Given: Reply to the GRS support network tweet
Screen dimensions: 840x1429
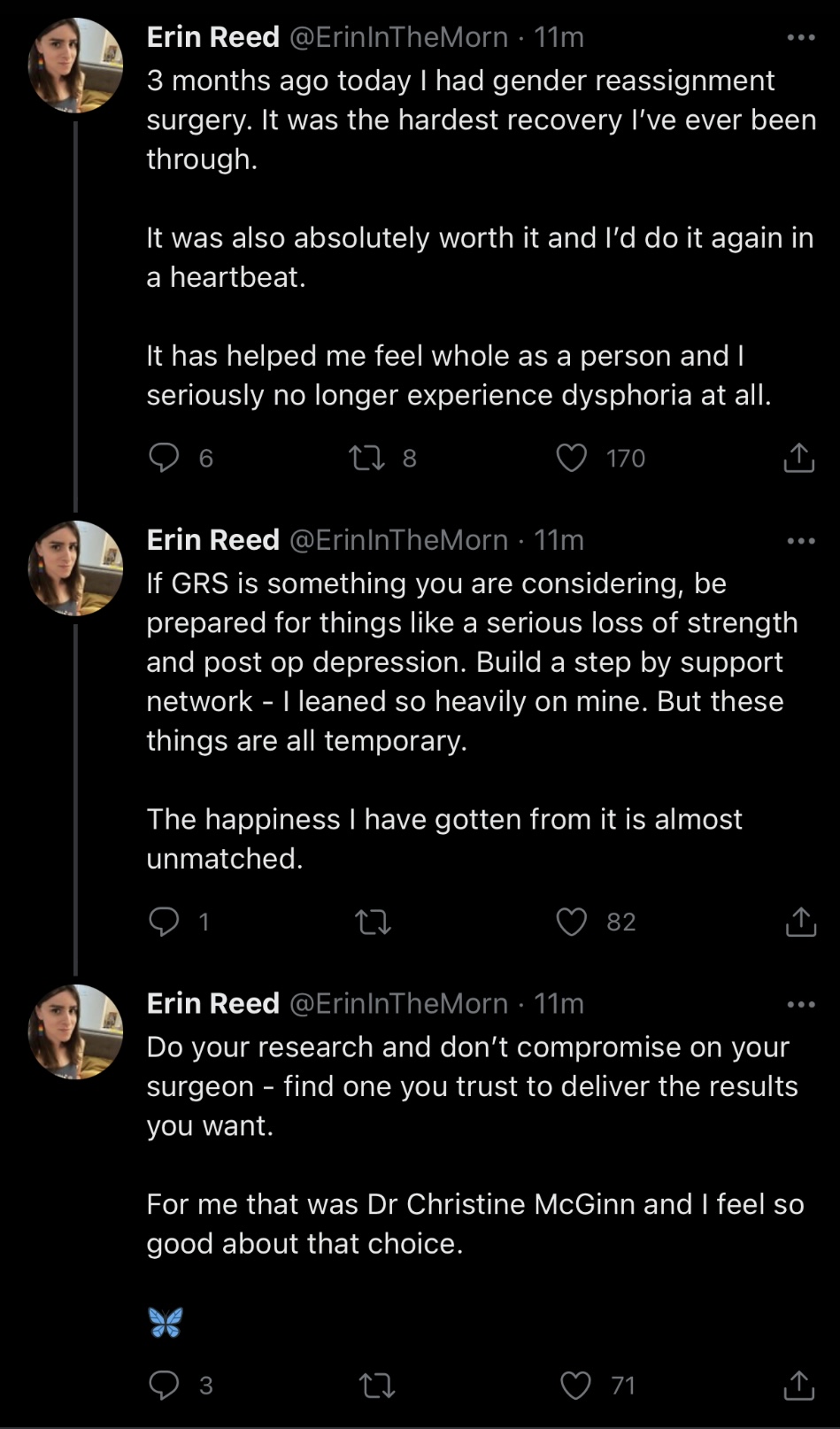Looking at the screenshot, I should tap(164, 922).
